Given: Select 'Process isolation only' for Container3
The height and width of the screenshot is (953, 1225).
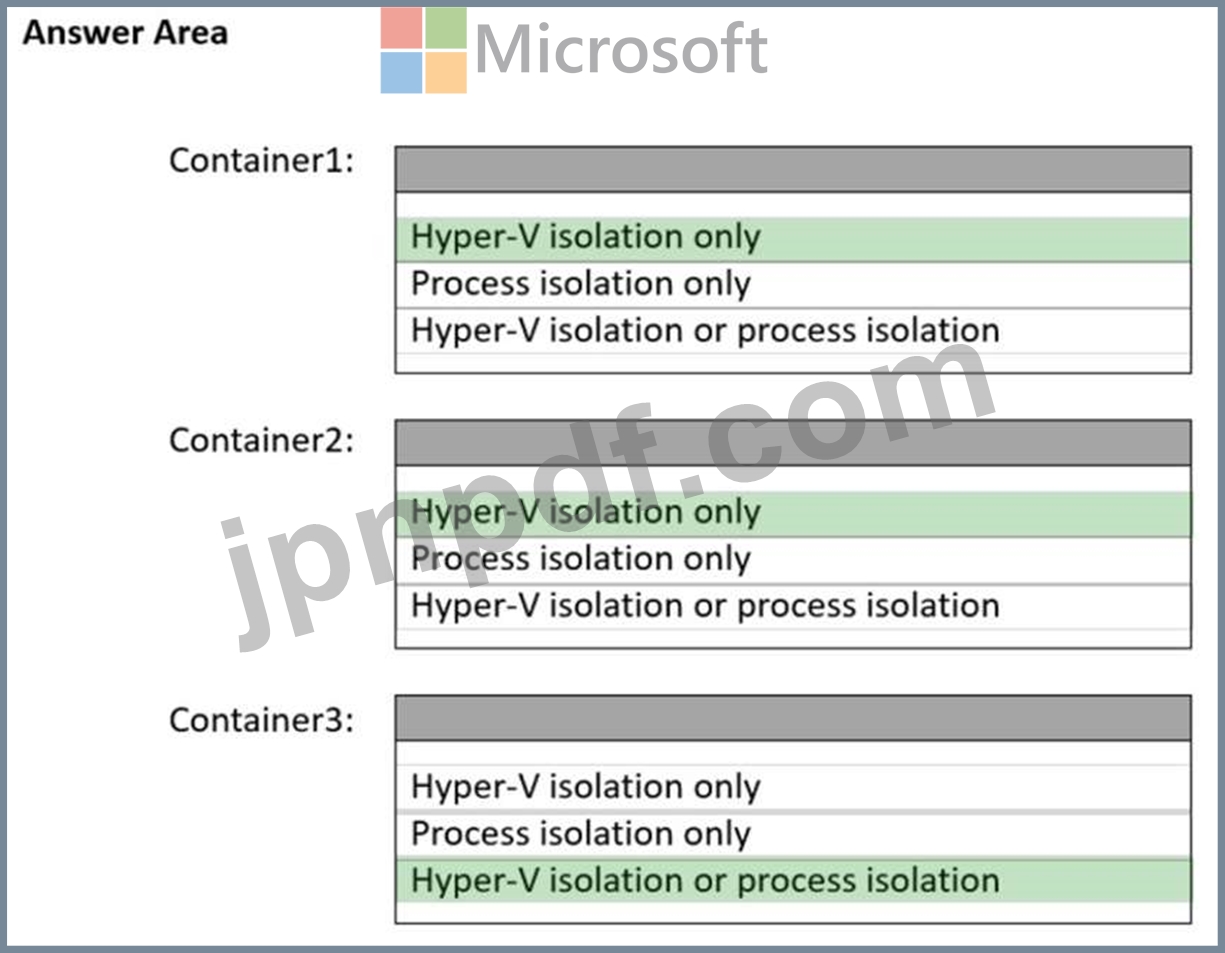Looking at the screenshot, I should 793,834.
